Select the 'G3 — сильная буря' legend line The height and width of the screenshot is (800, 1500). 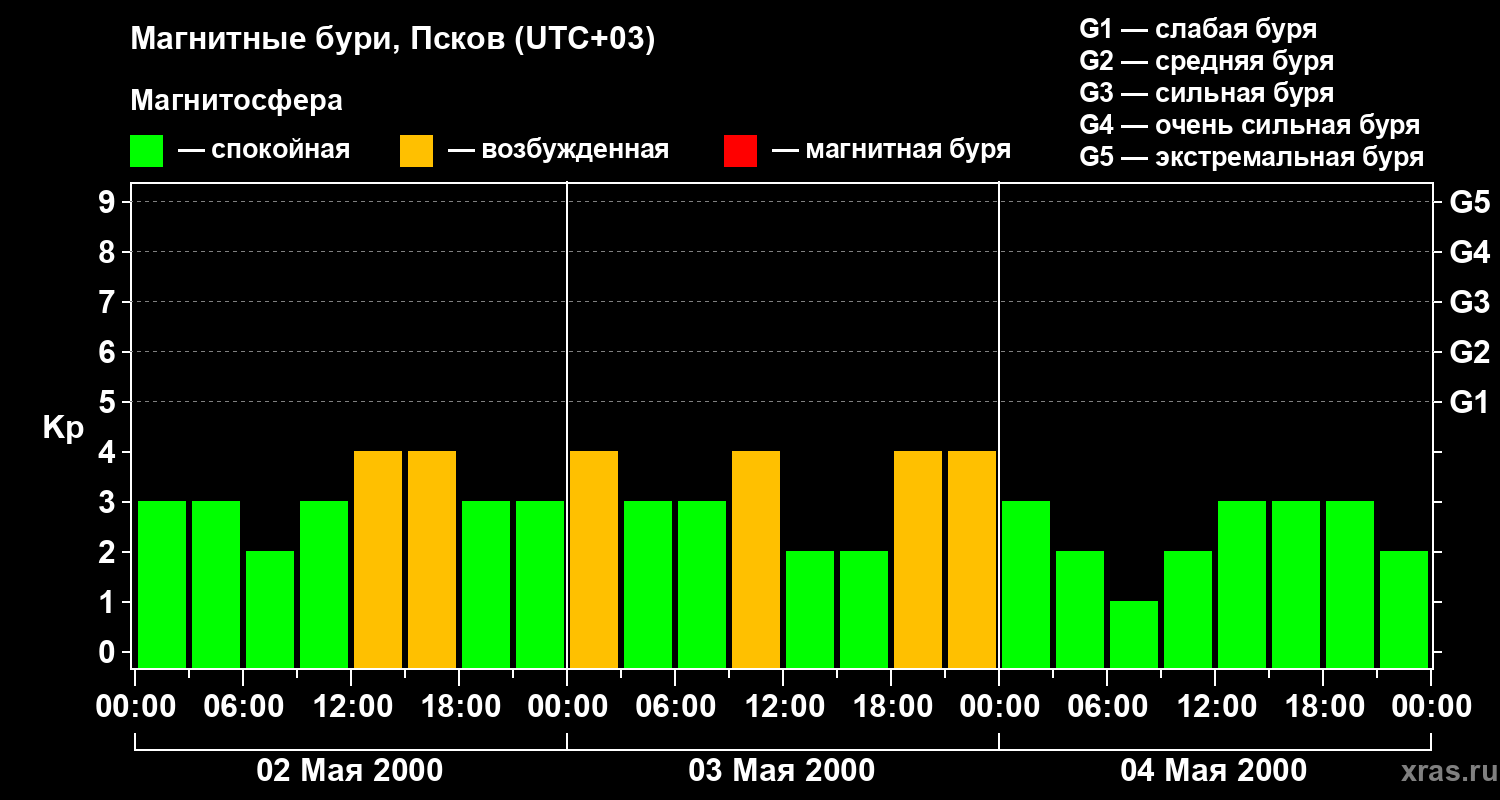click(1206, 93)
